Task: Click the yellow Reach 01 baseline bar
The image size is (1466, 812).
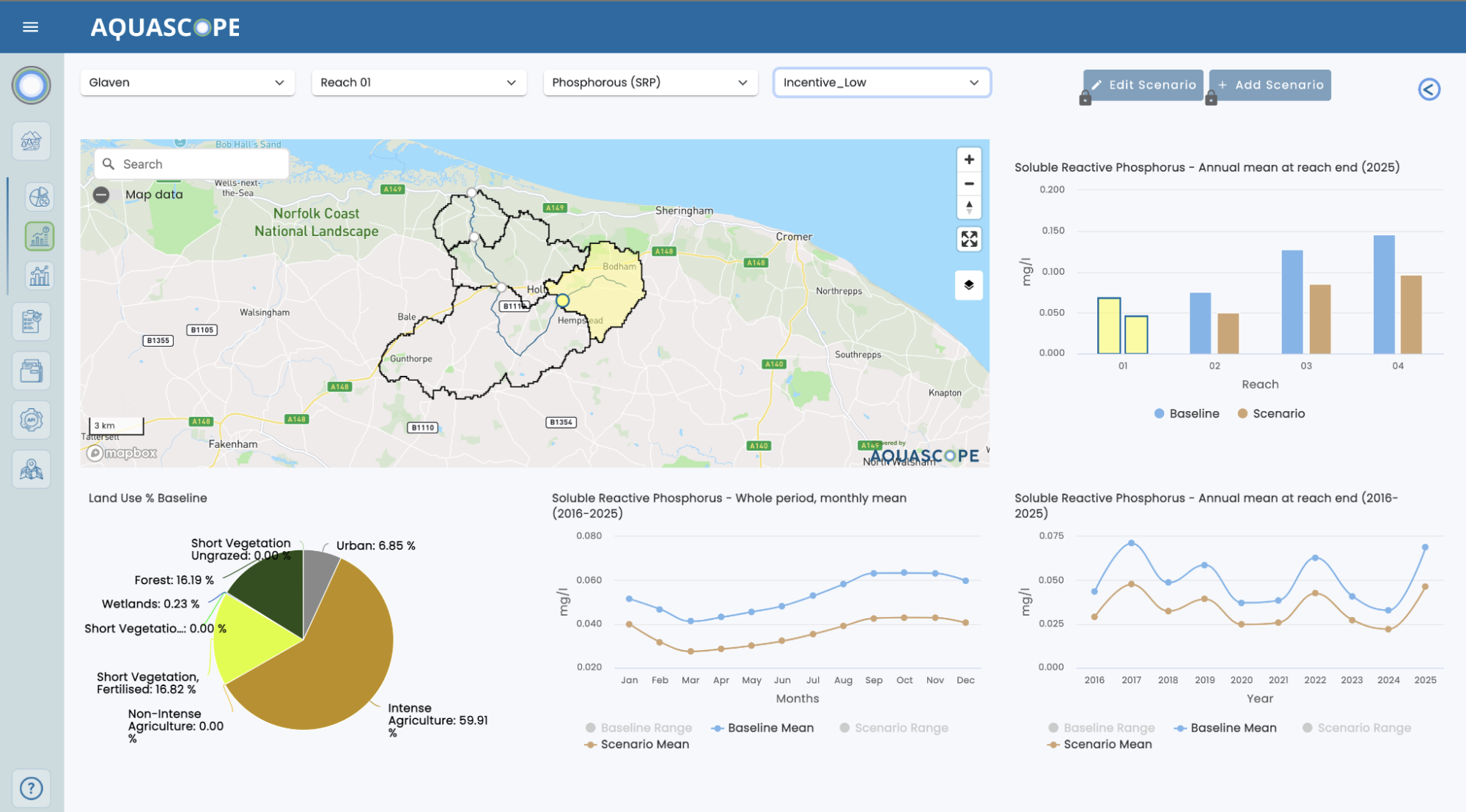Action: pos(1109,326)
